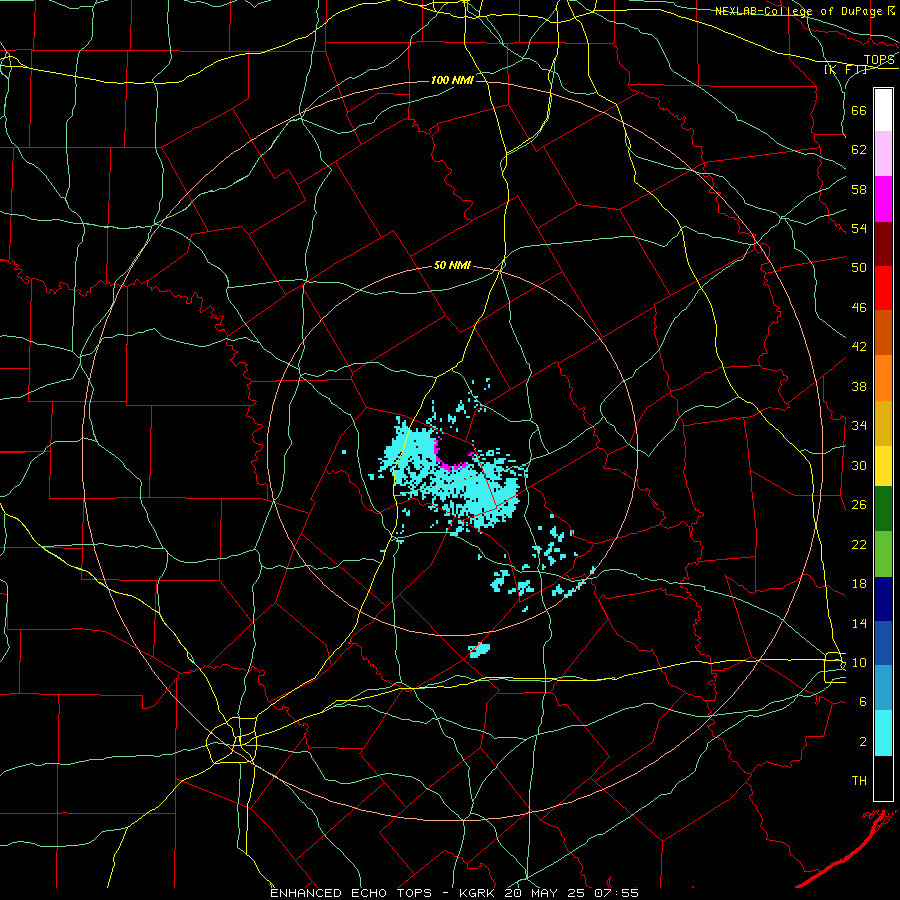Image resolution: width=900 pixels, height=900 pixels.
Task: Click the 'ENHANCED ECHO TOPS' product caption
Action: (x=351, y=893)
